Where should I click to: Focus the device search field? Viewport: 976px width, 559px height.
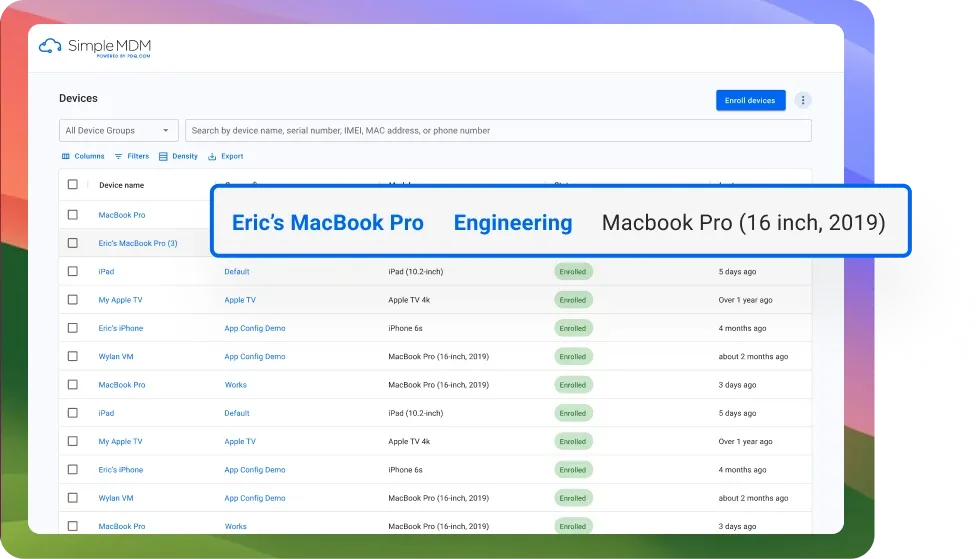tap(498, 131)
